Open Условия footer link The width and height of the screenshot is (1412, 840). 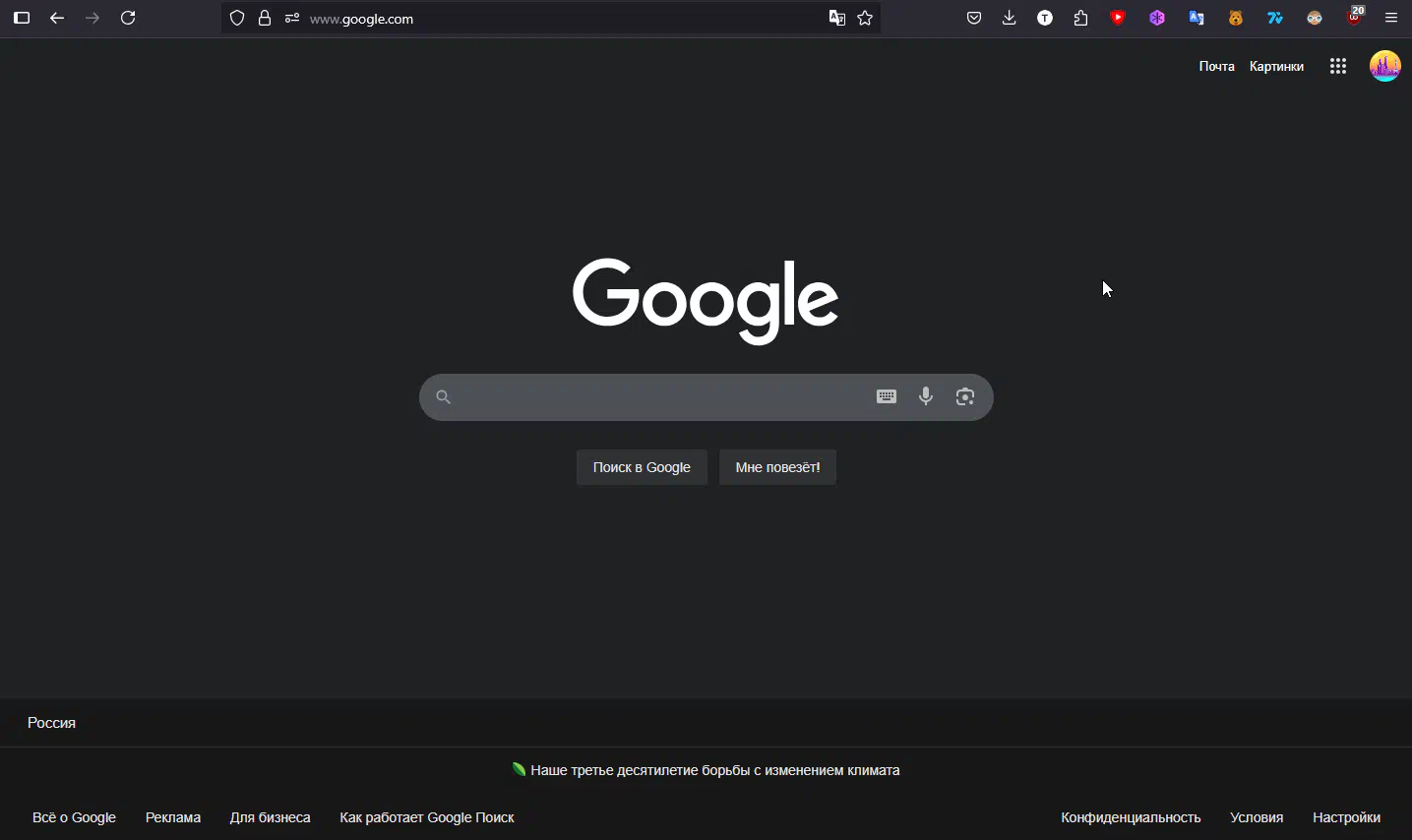coord(1257,817)
